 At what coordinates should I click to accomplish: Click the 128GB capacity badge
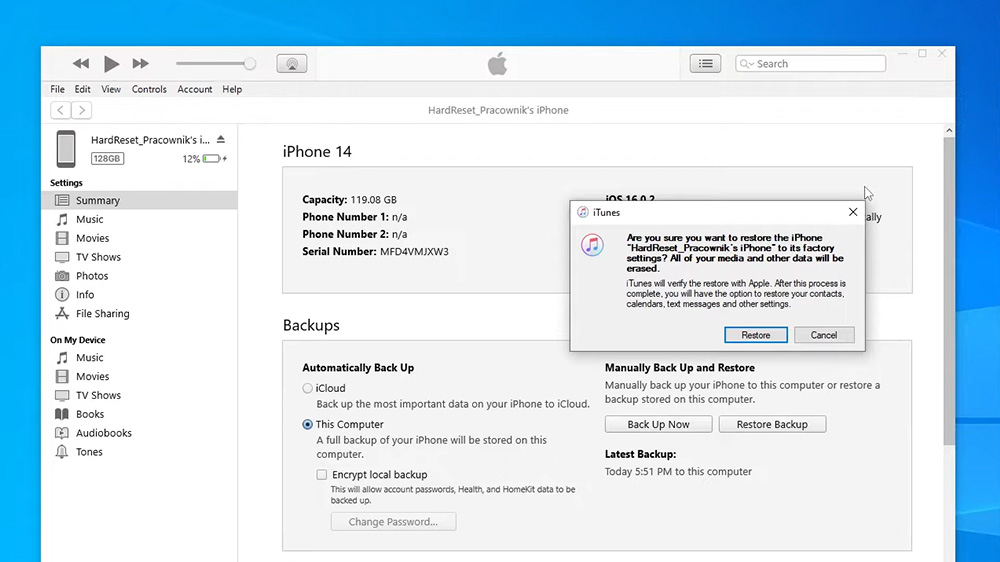107,158
